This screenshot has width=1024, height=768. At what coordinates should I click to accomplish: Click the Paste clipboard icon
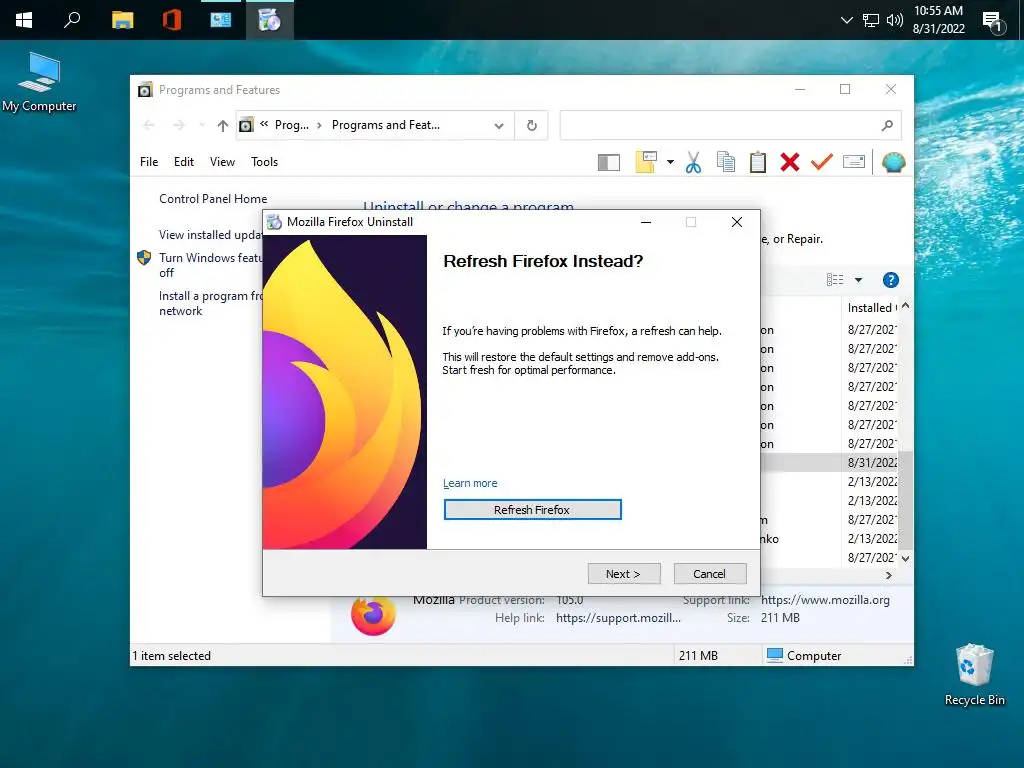(758, 162)
